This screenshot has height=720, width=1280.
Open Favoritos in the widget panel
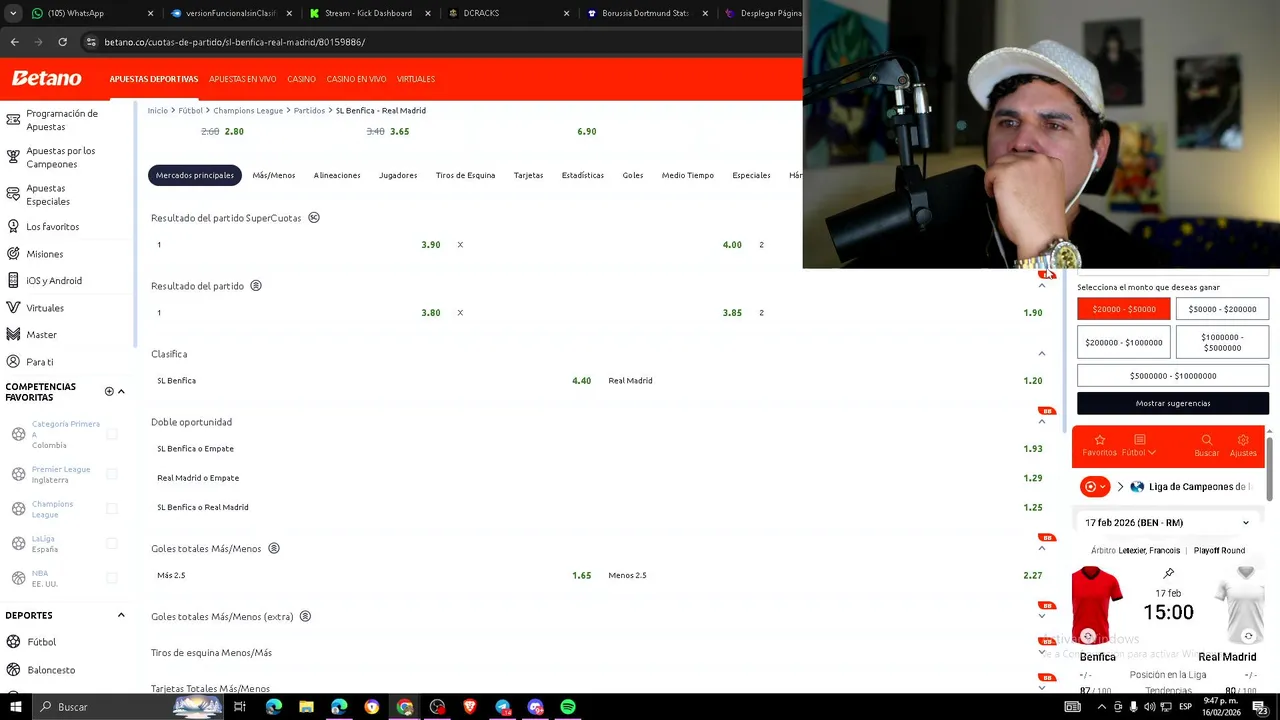pyautogui.click(x=1099, y=446)
